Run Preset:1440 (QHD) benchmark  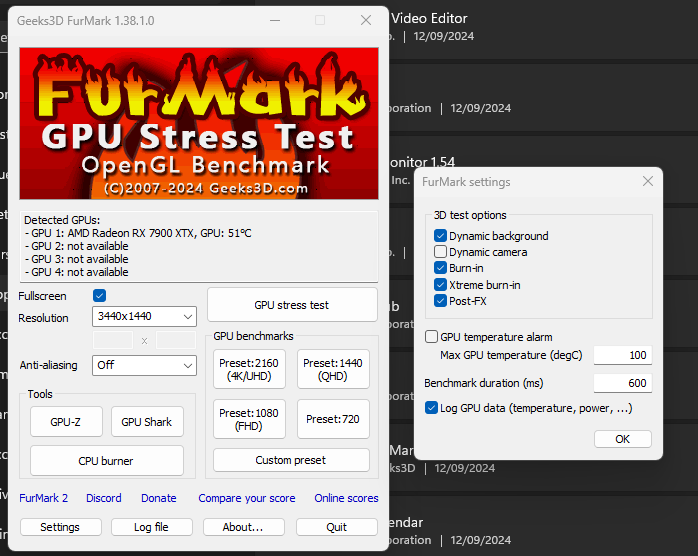[333, 369]
